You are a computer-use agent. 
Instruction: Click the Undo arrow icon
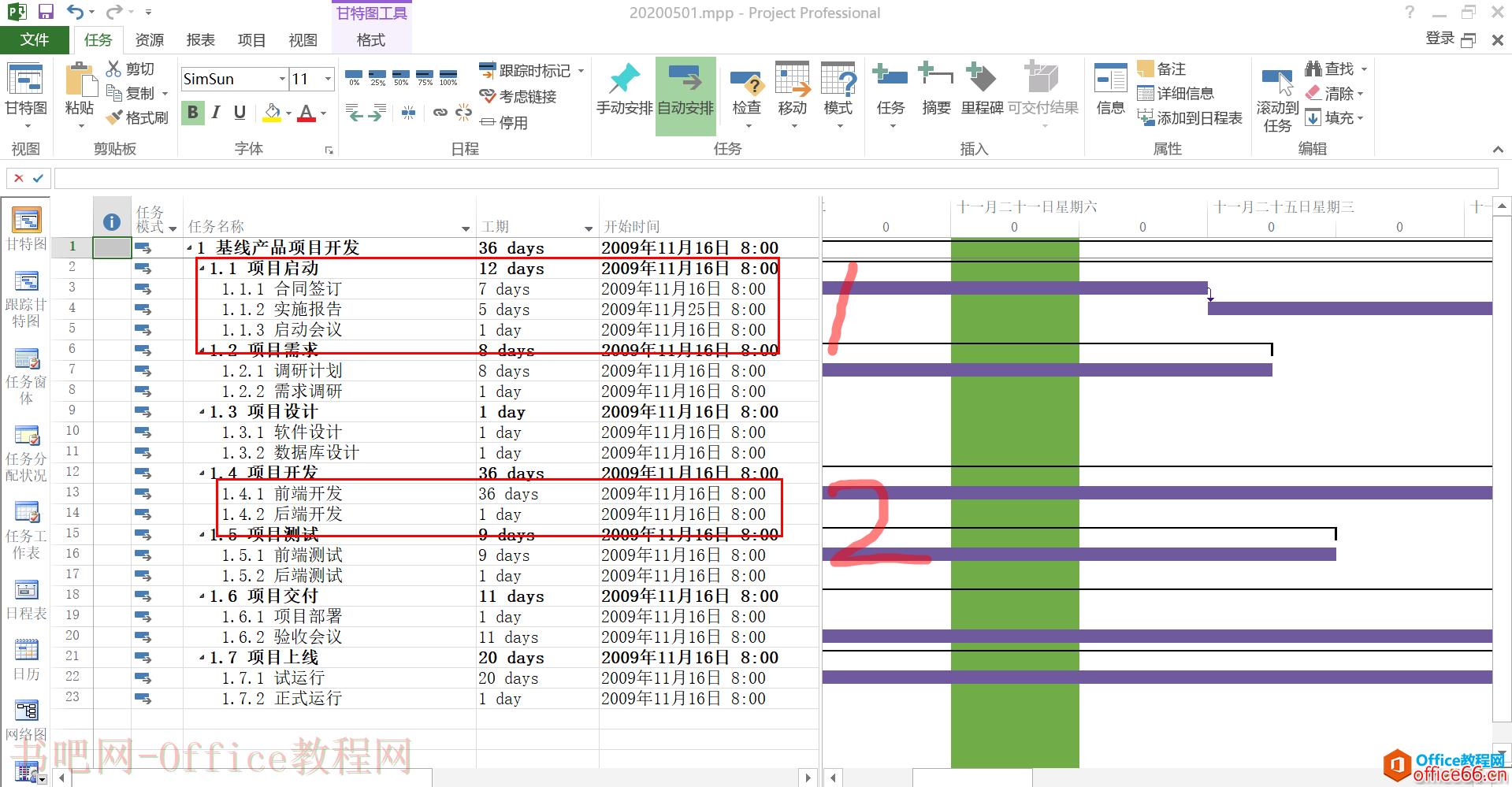(x=75, y=12)
